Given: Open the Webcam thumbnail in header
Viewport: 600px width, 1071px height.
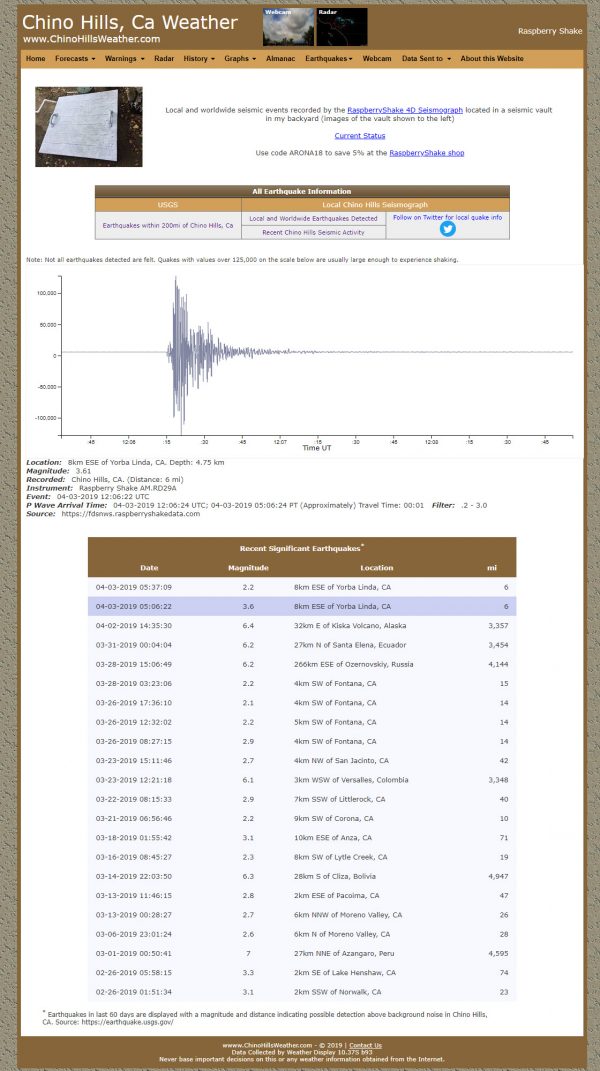Looking at the screenshot, I should (x=288, y=27).
